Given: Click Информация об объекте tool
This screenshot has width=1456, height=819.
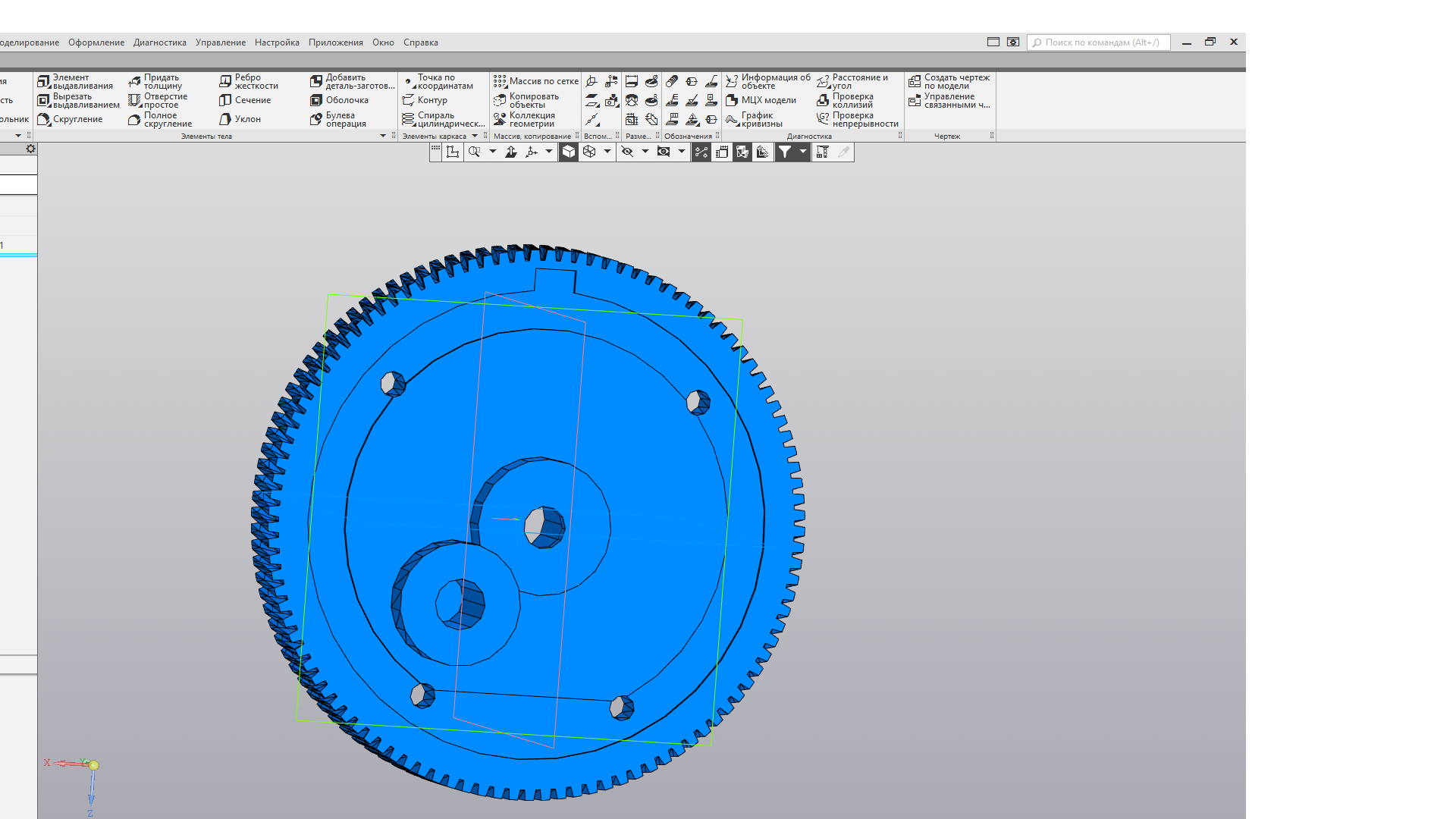Looking at the screenshot, I should 768,81.
